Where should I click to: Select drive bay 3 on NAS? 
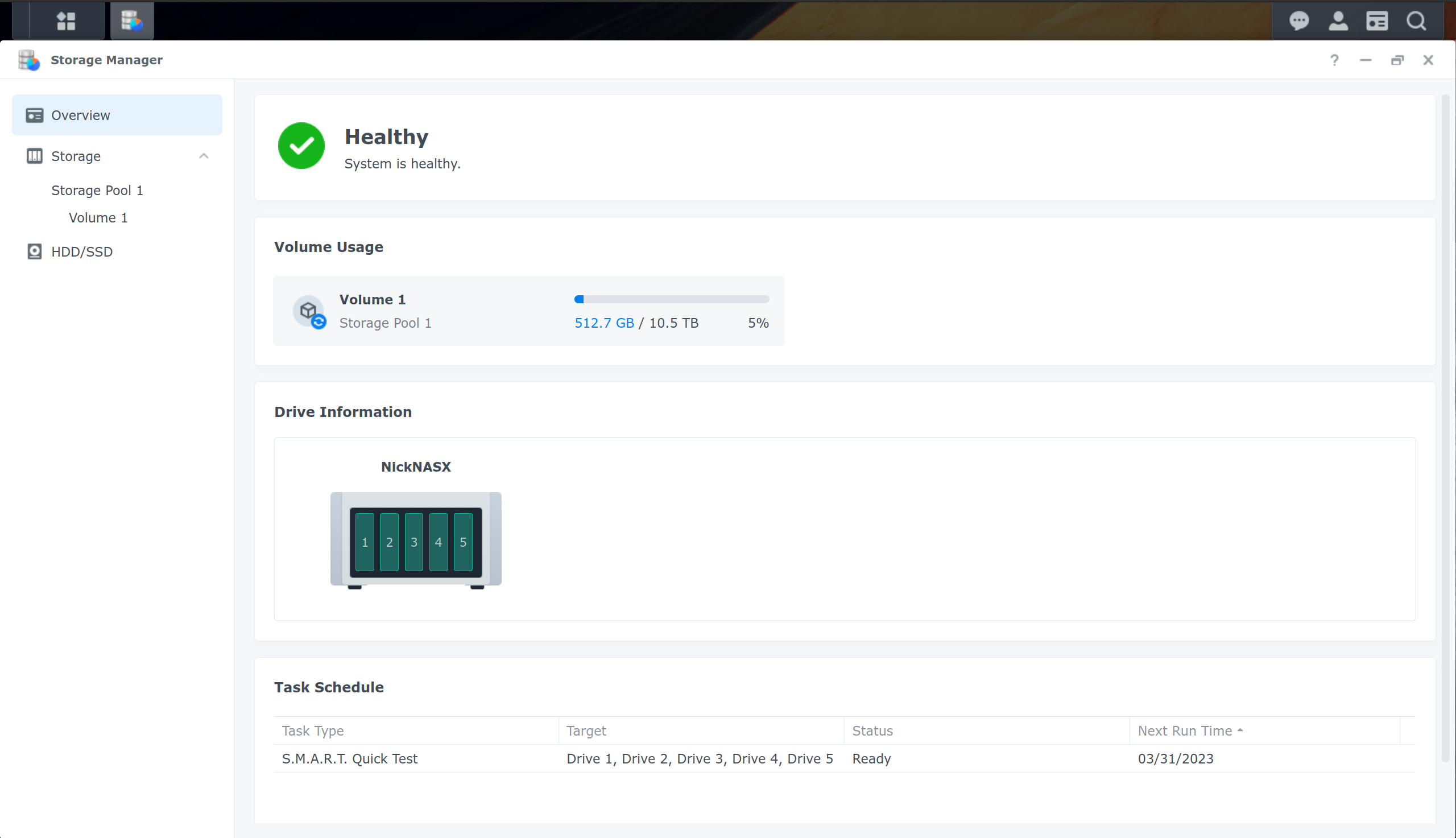414,542
